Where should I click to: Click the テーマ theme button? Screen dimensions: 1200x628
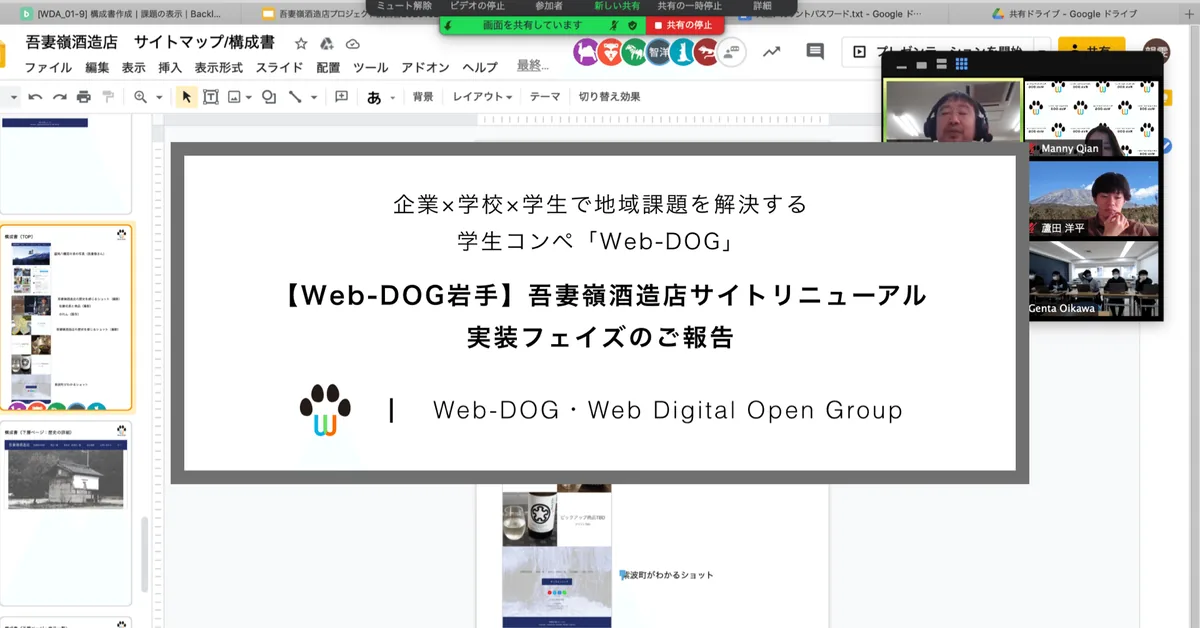[x=545, y=97]
